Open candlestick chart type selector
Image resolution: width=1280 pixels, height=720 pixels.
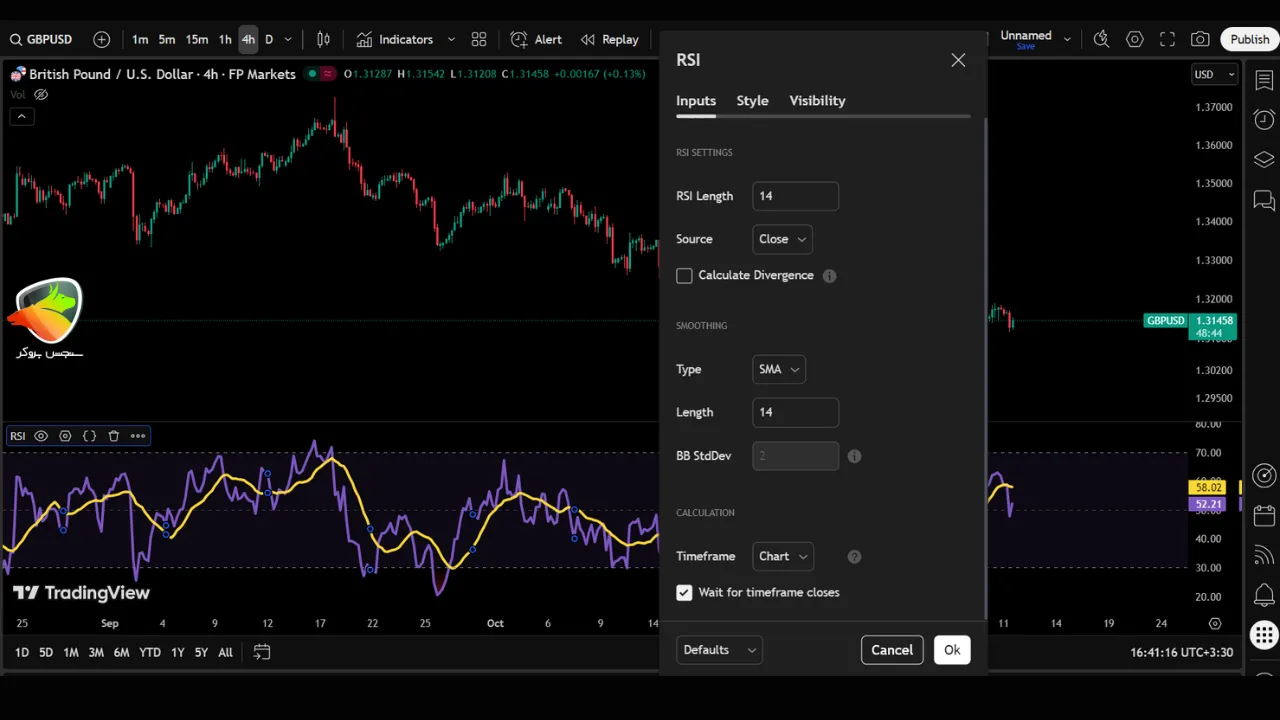click(x=323, y=40)
